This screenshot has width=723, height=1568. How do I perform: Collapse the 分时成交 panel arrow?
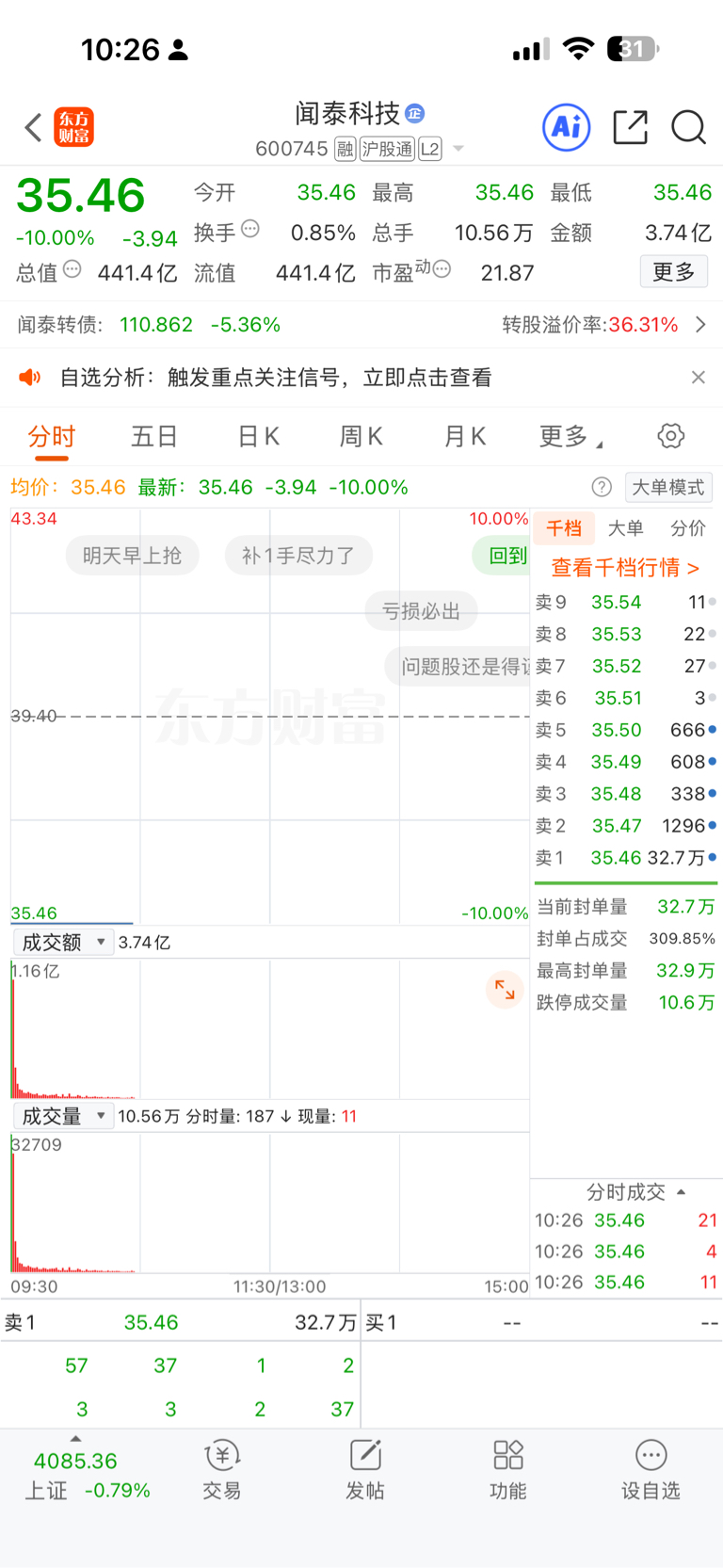[681, 1192]
